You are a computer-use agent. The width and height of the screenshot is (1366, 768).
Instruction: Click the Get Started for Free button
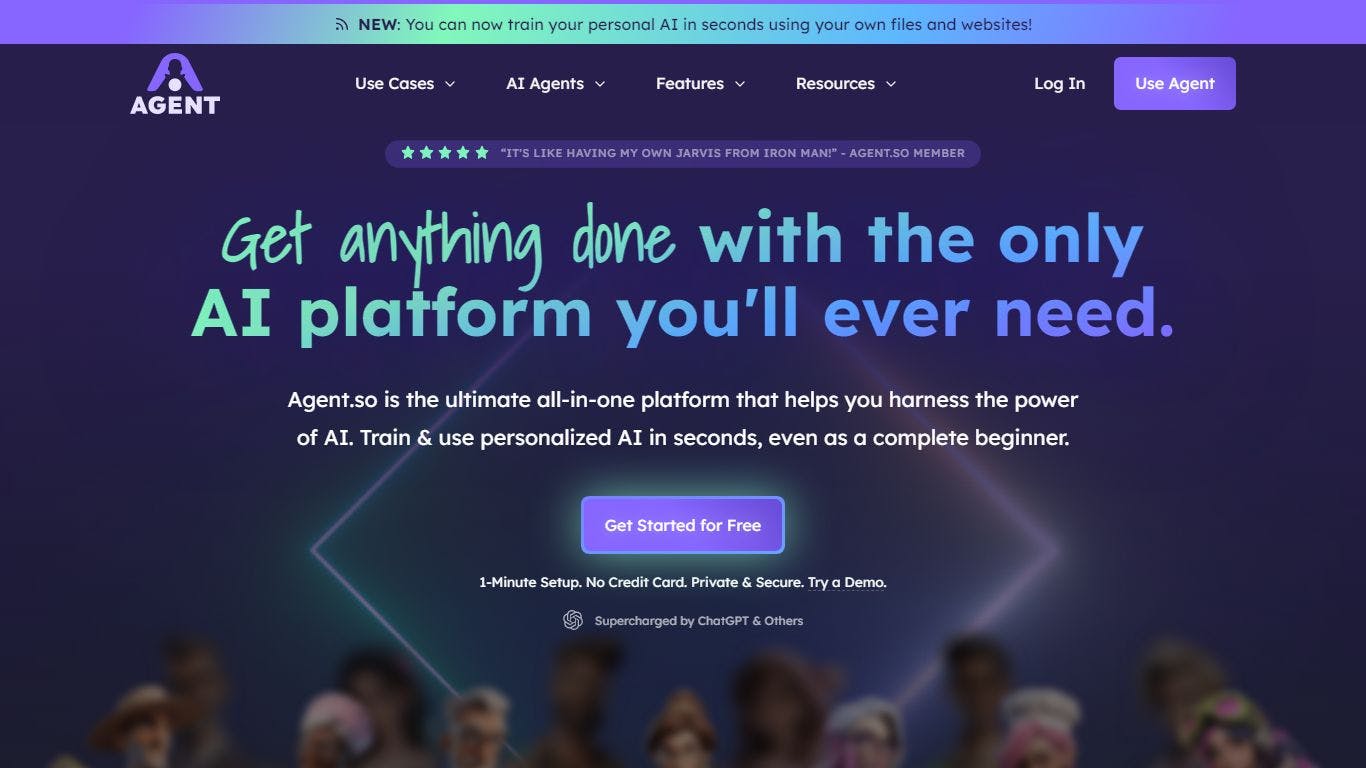pos(683,525)
